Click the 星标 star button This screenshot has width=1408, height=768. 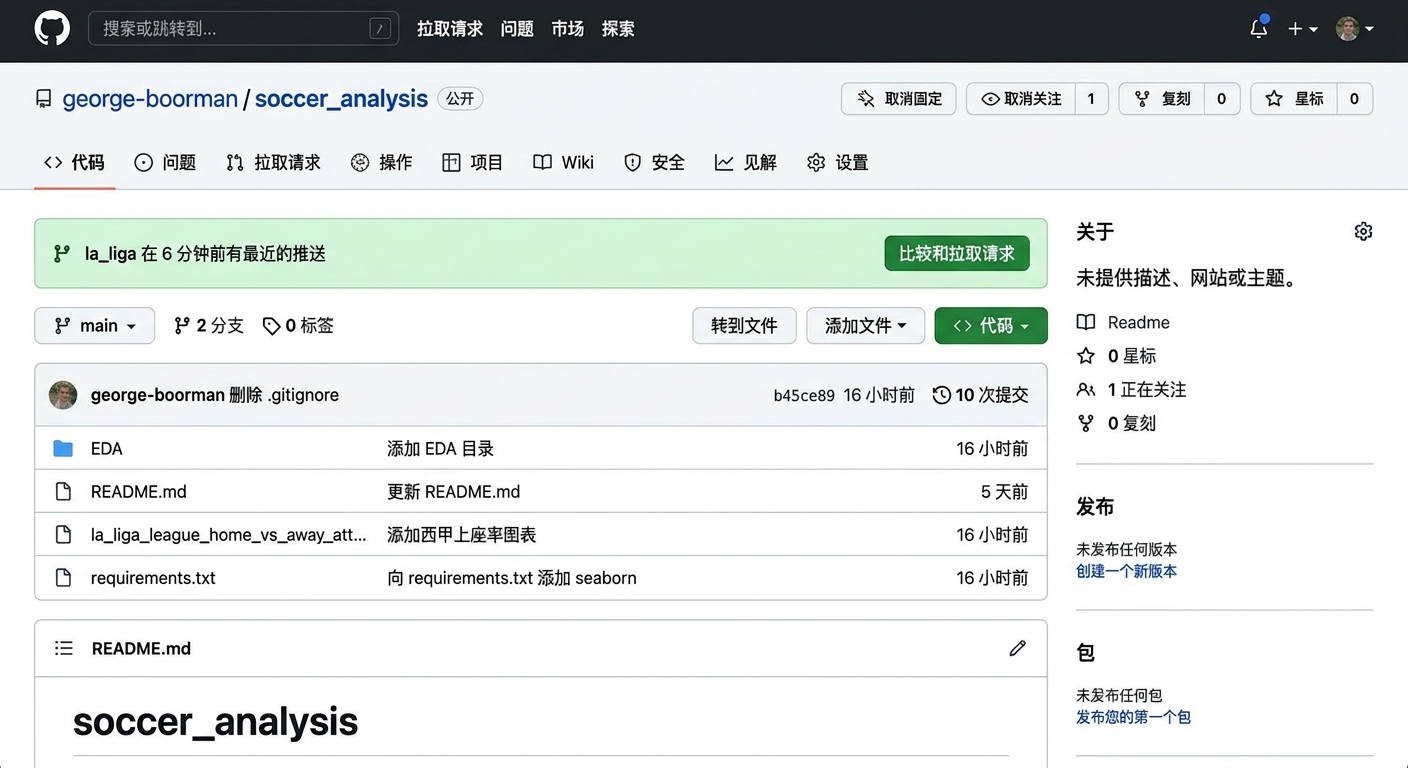pos(1294,99)
